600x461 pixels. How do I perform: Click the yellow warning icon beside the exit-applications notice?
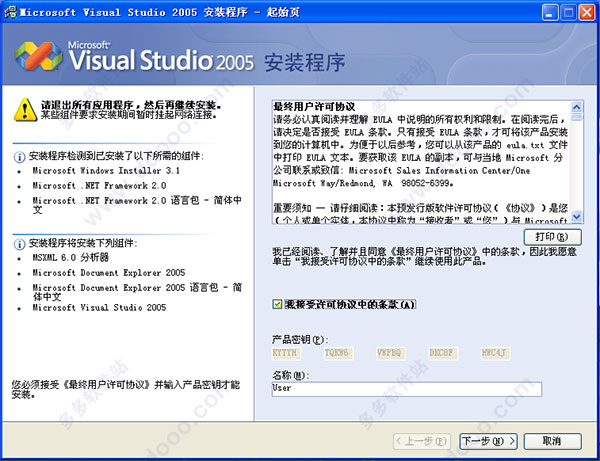click(17, 107)
